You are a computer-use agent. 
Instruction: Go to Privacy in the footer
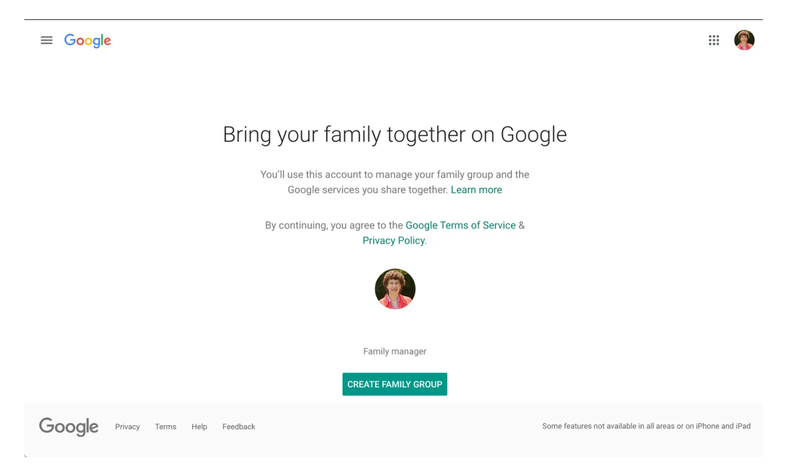pos(127,427)
